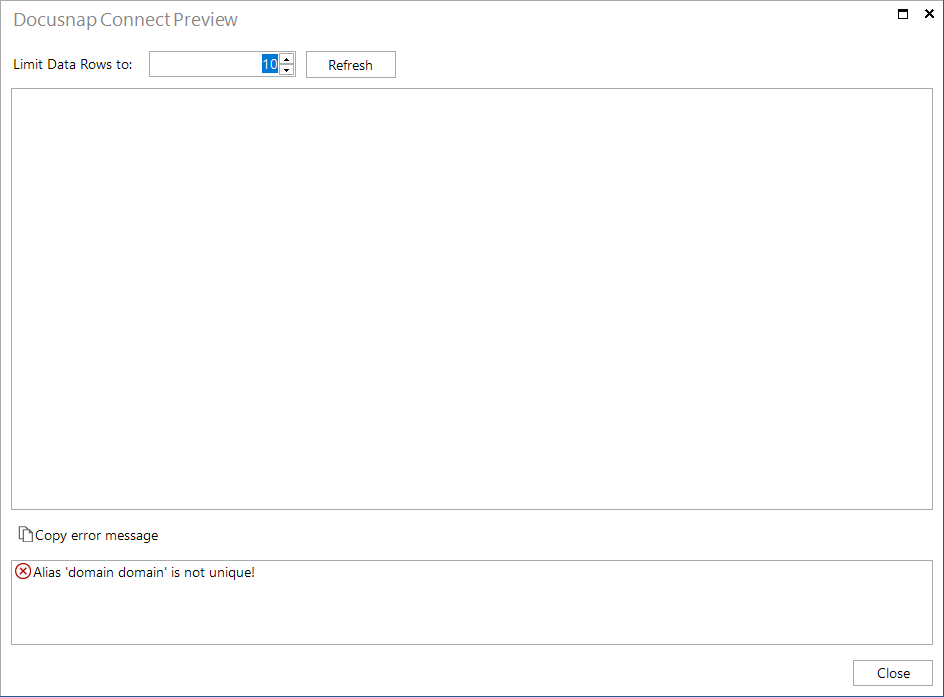Increase row limit with up arrow
Screen dimensions: 944x697
click(x=287, y=59)
